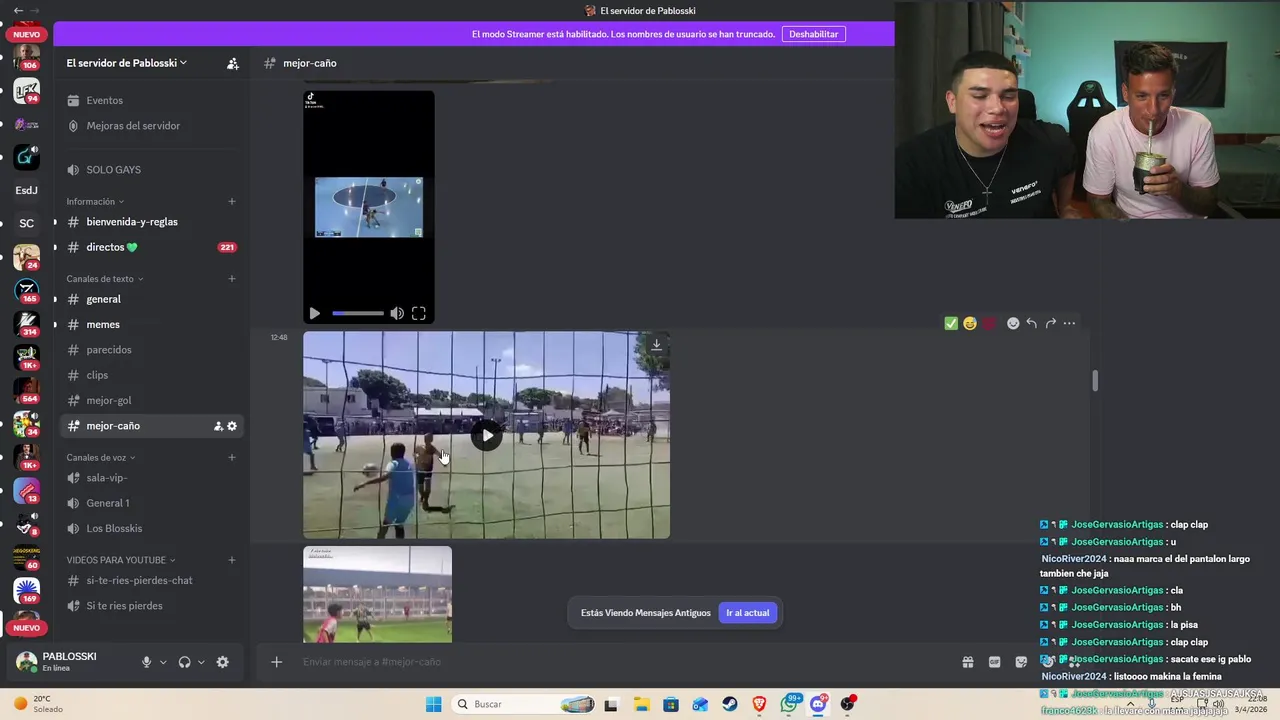This screenshot has height=720, width=1280.
Task: Open the GIF picker
Action: point(994,662)
